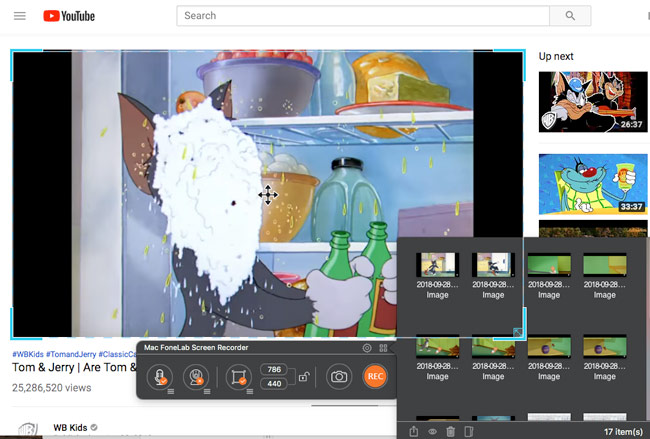The width and height of the screenshot is (650, 439).
Task: Delete the item with the trash icon
Action: click(x=451, y=432)
